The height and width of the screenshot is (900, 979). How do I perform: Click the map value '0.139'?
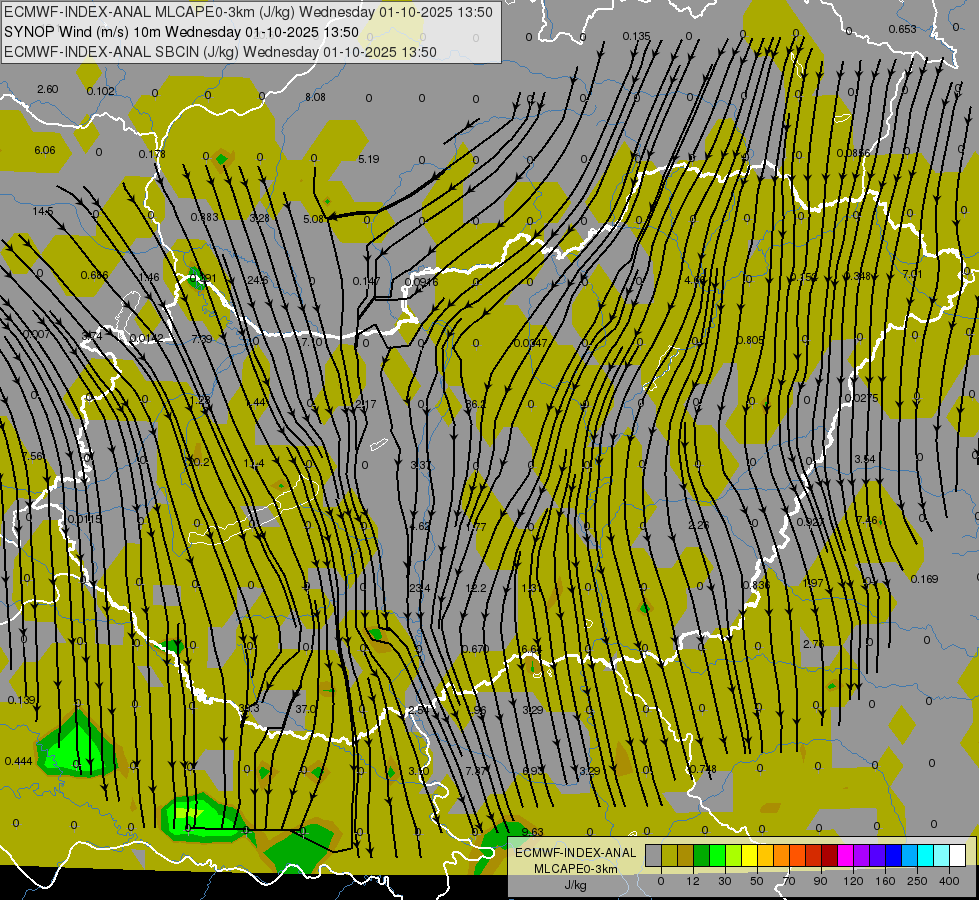(x=21, y=700)
